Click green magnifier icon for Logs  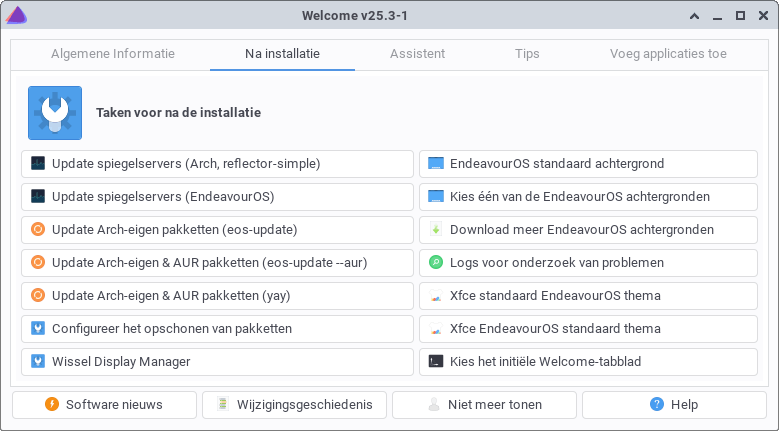436,262
